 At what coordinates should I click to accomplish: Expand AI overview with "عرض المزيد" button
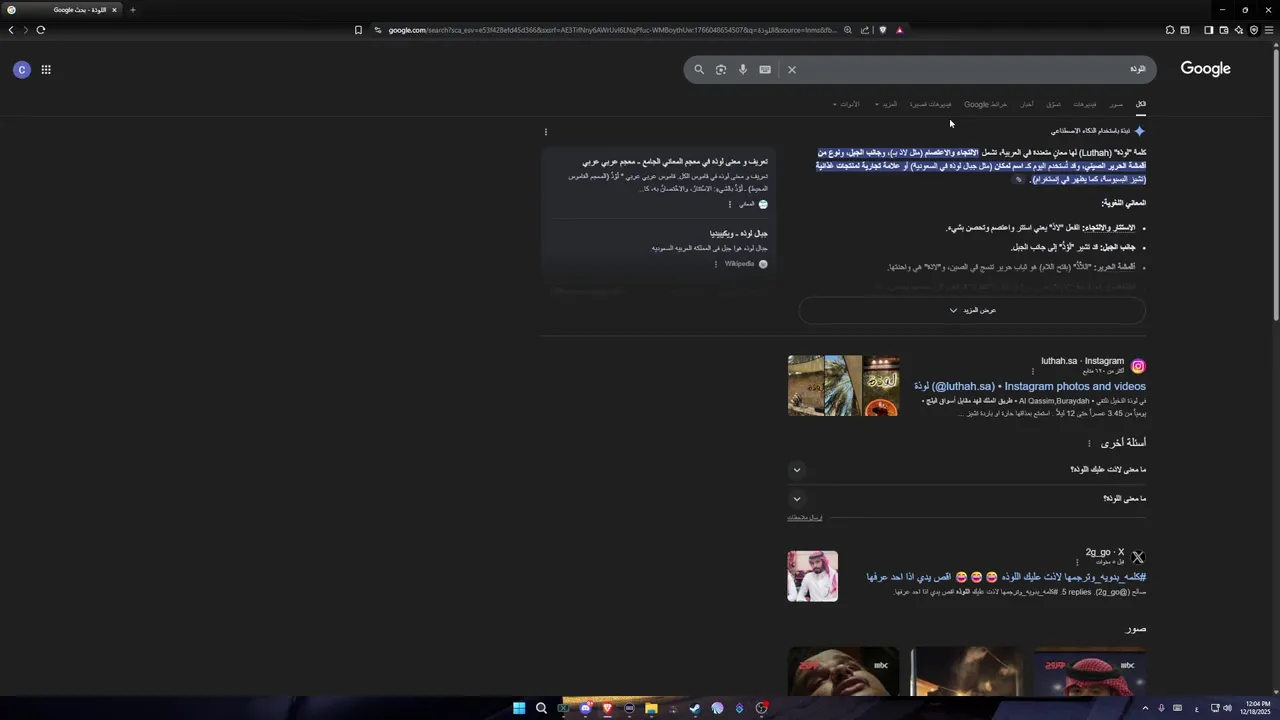click(972, 310)
